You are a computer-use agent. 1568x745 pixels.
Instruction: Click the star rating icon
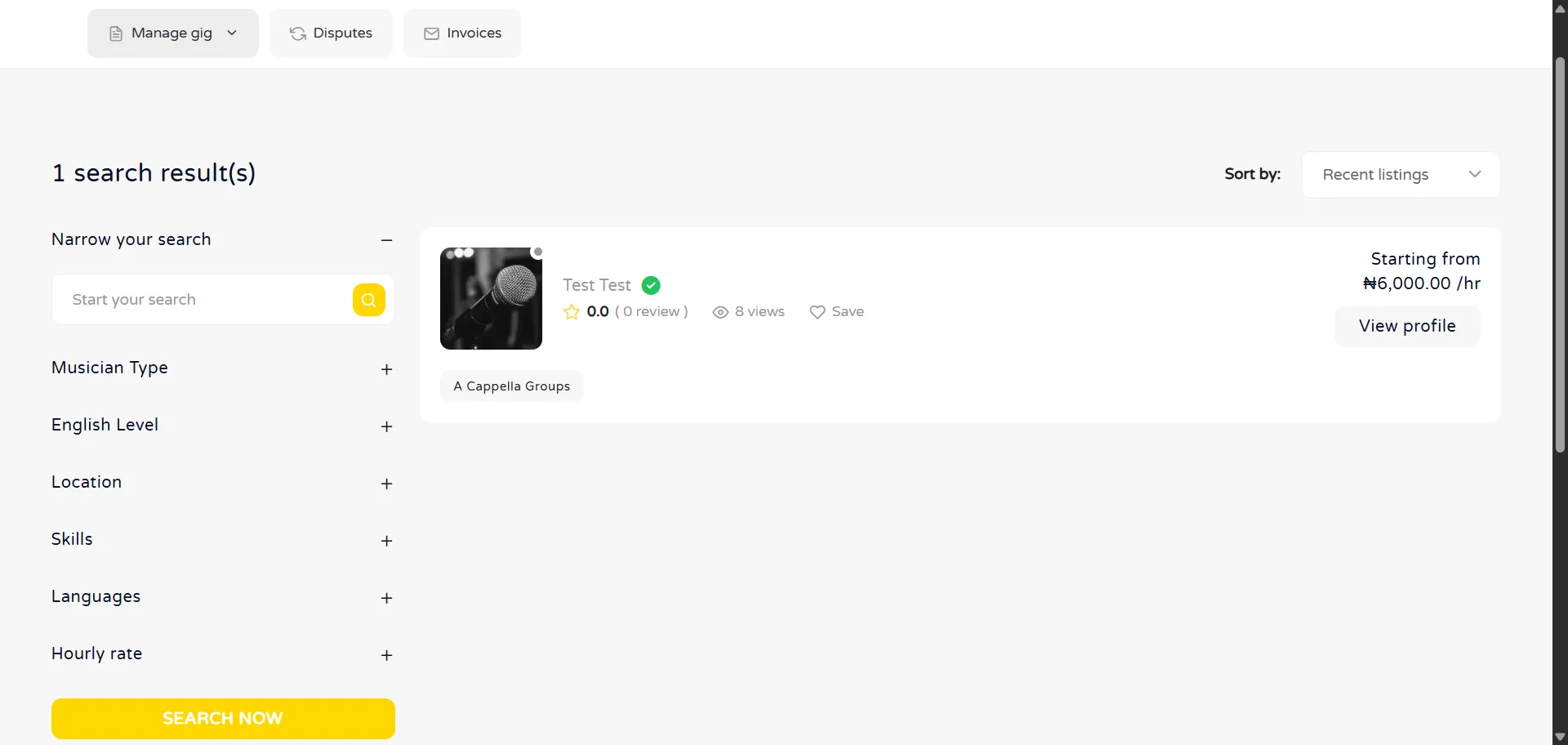coord(572,312)
